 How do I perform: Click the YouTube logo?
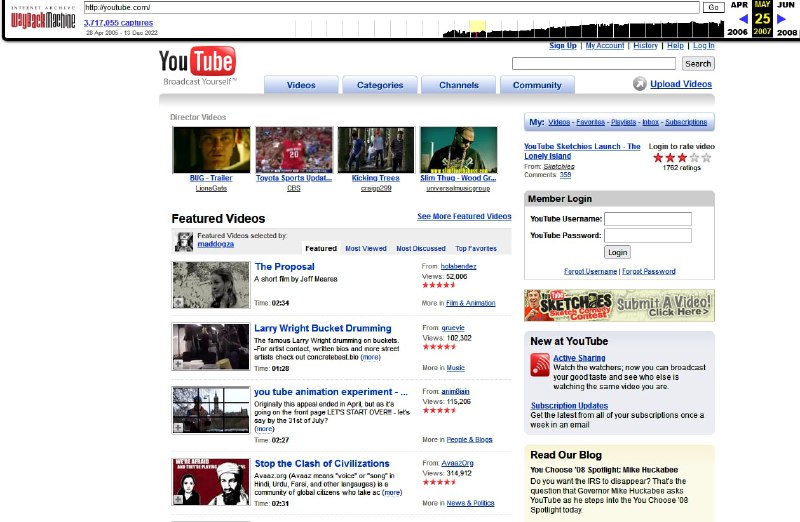point(198,62)
